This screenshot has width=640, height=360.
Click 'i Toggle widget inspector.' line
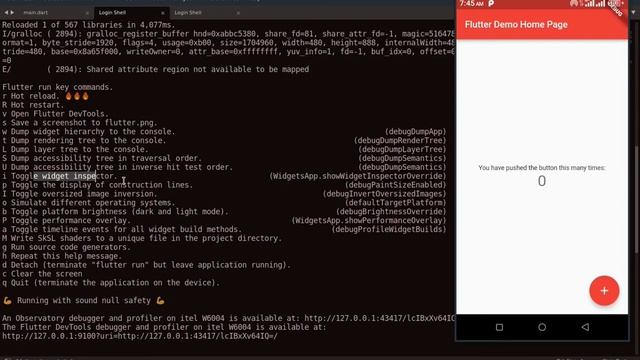pos(60,176)
